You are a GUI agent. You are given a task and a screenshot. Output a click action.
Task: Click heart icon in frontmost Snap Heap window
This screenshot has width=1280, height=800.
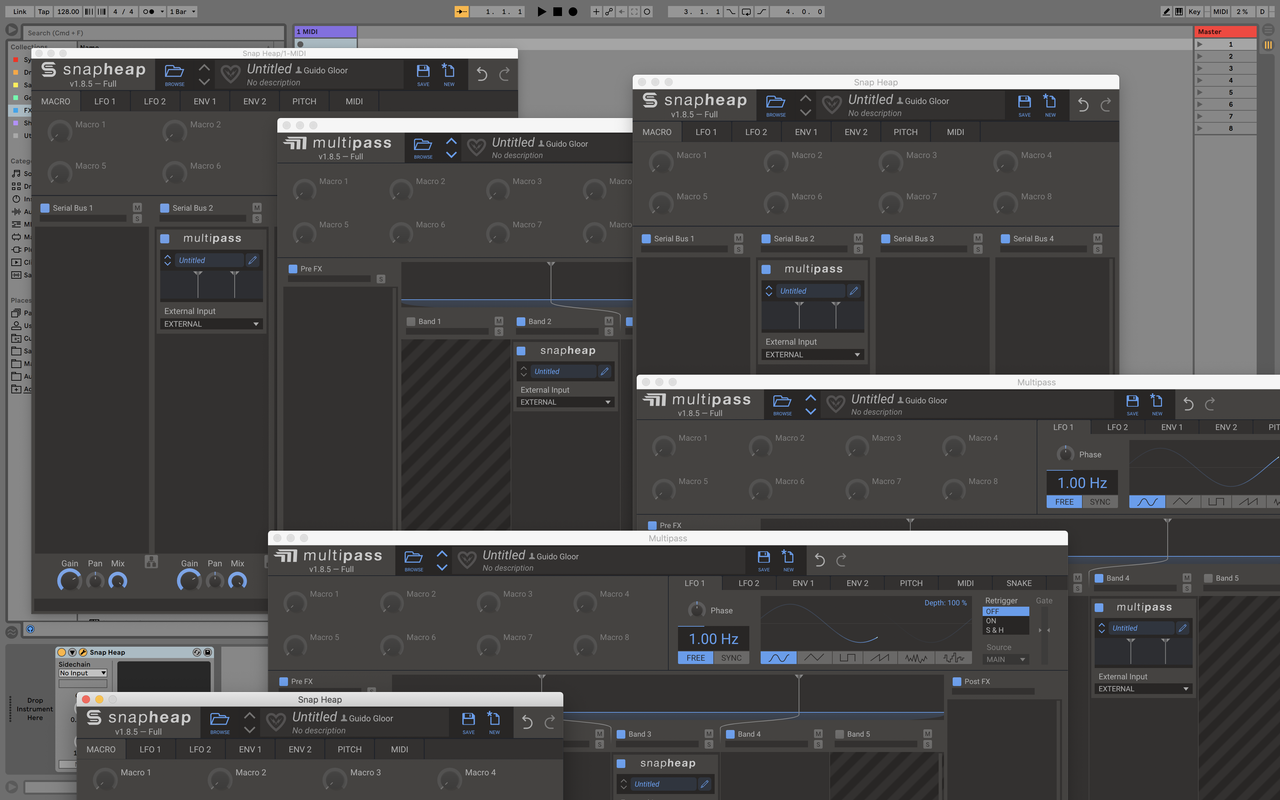click(x=276, y=722)
